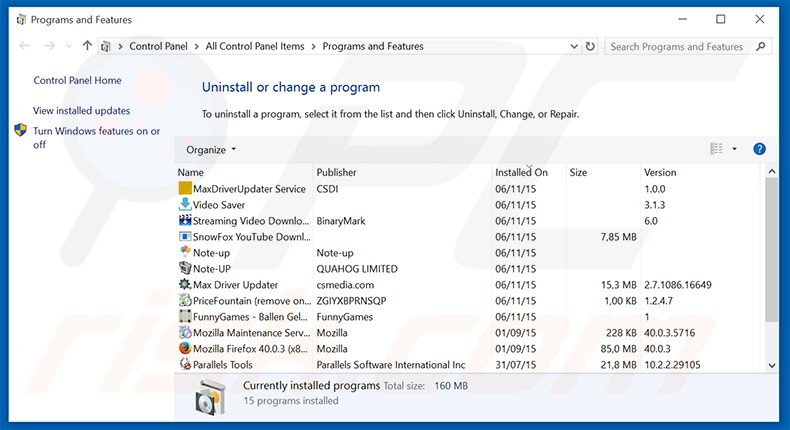The height and width of the screenshot is (430, 790).
Task: Open the Control Panel Home link
Action: (78, 80)
